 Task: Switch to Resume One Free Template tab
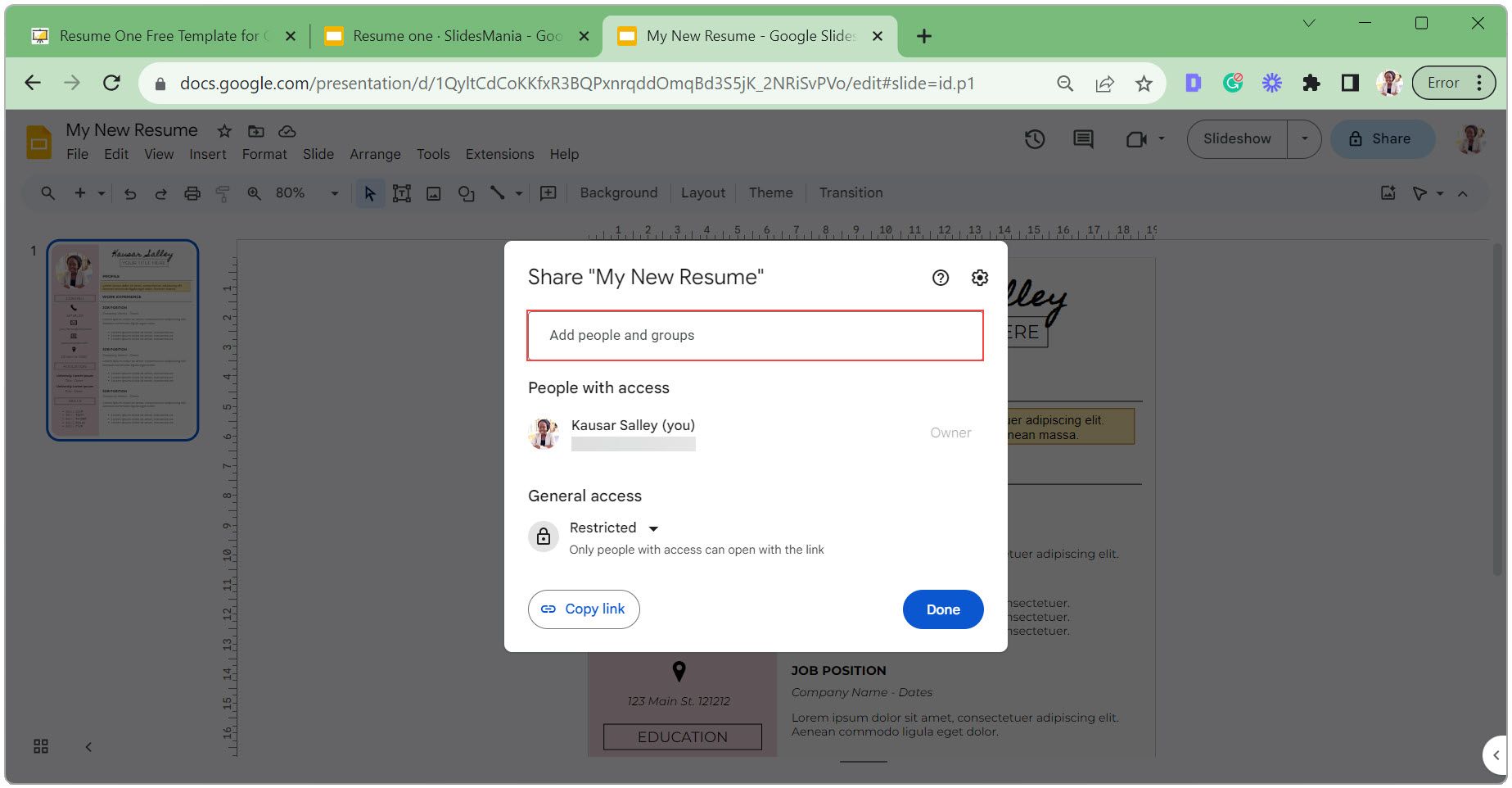pyautogui.click(x=163, y=36)
